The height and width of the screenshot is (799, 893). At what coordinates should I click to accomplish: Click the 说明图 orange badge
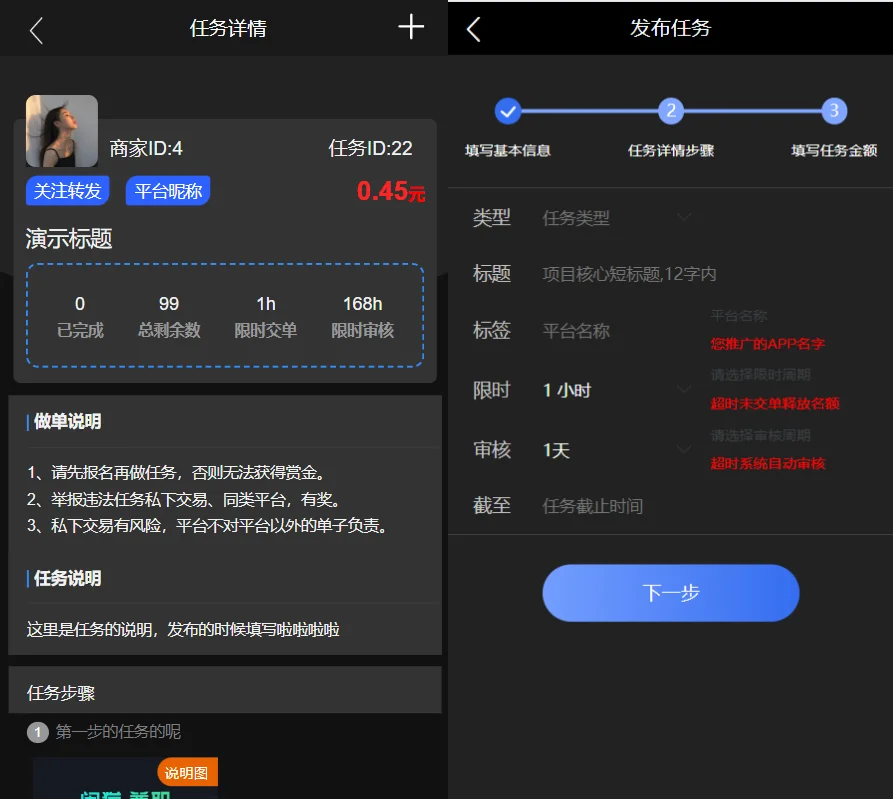tap(187, 772)
